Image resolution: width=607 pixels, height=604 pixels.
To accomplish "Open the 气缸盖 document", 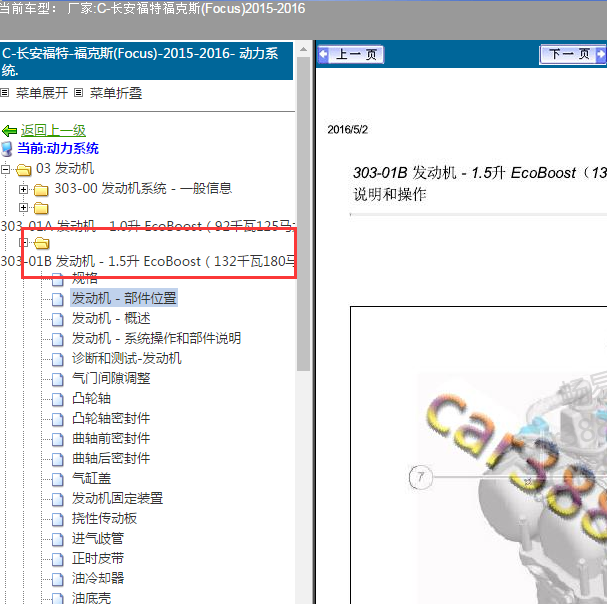I will click(91, 478).
